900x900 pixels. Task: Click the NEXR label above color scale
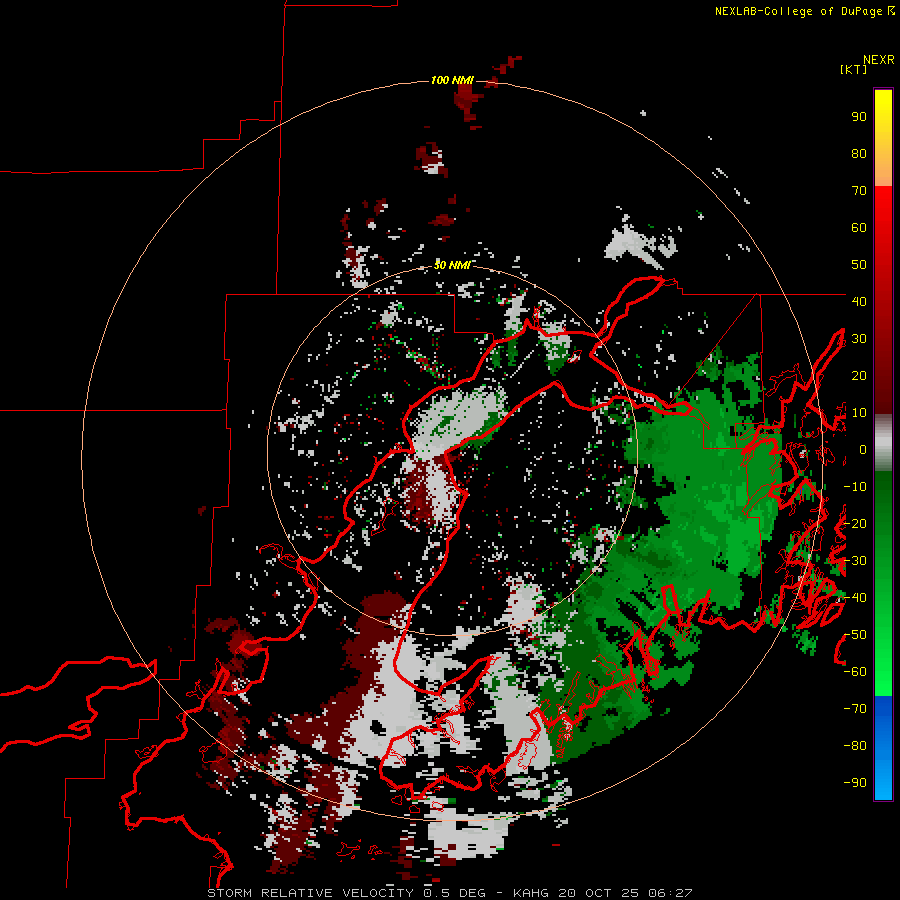pyautogui.click(x=878, y=60)
